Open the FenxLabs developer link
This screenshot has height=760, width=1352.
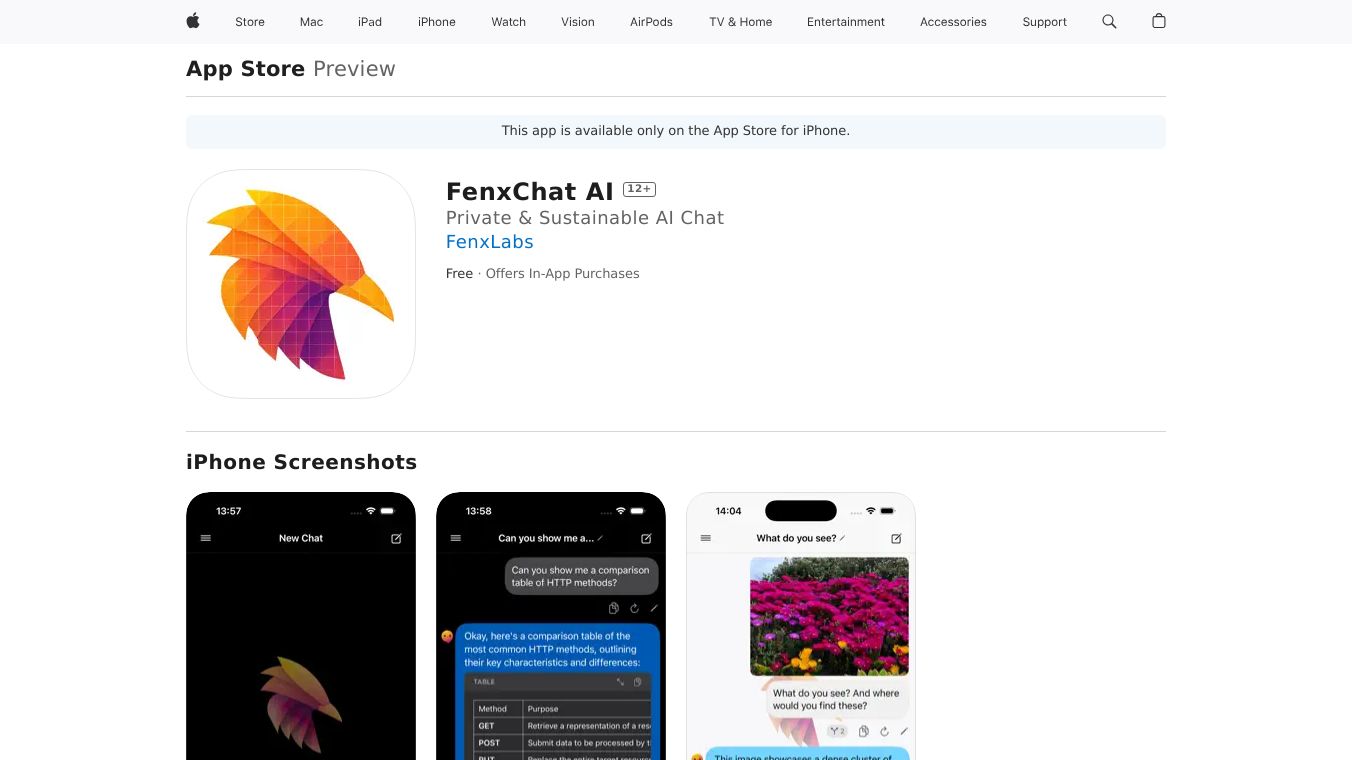[490, 242]
